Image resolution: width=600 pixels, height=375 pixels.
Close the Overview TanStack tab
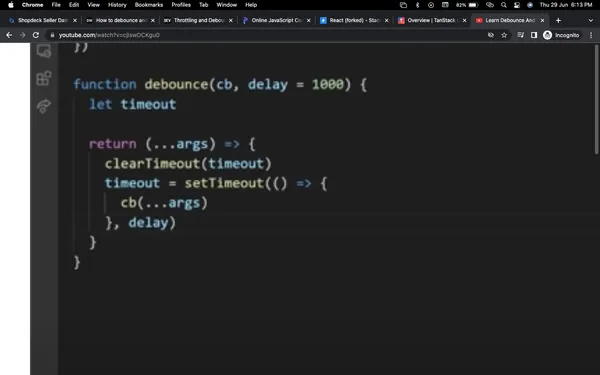(x=465, y=21)
